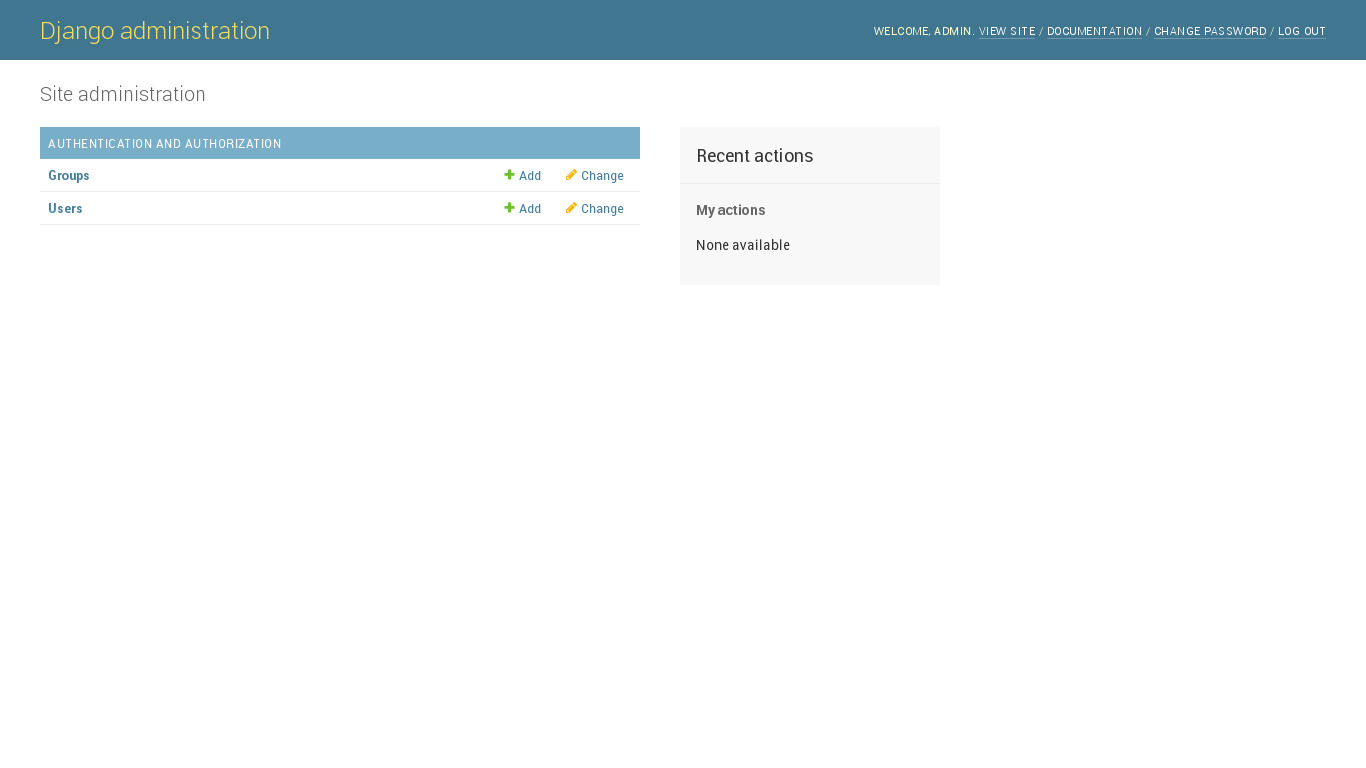Click the Recent actions heading
The width and height of the screenshot is (1366, 768).
coord(754,156)
